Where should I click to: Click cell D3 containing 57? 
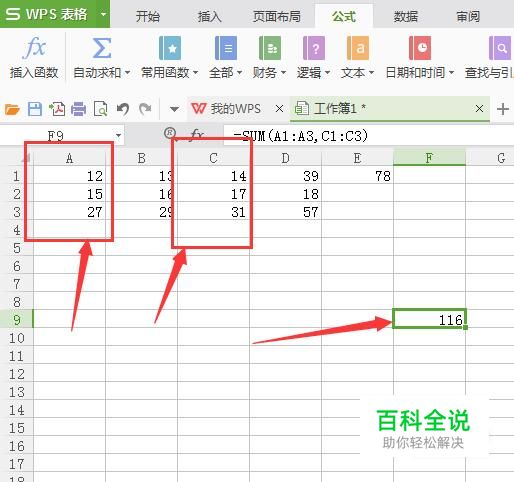click(x=285, y=212)
